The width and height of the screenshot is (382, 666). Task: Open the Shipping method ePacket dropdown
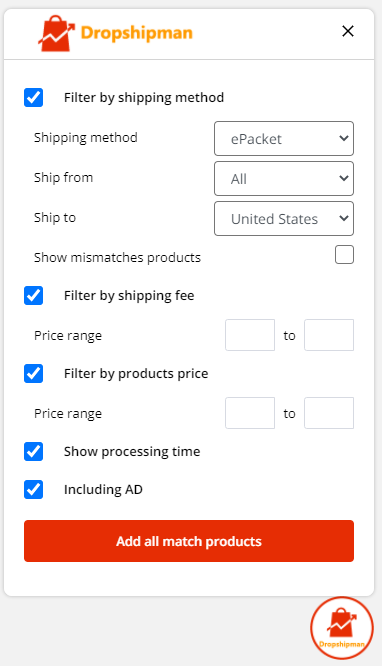click(x=284, y=138)
